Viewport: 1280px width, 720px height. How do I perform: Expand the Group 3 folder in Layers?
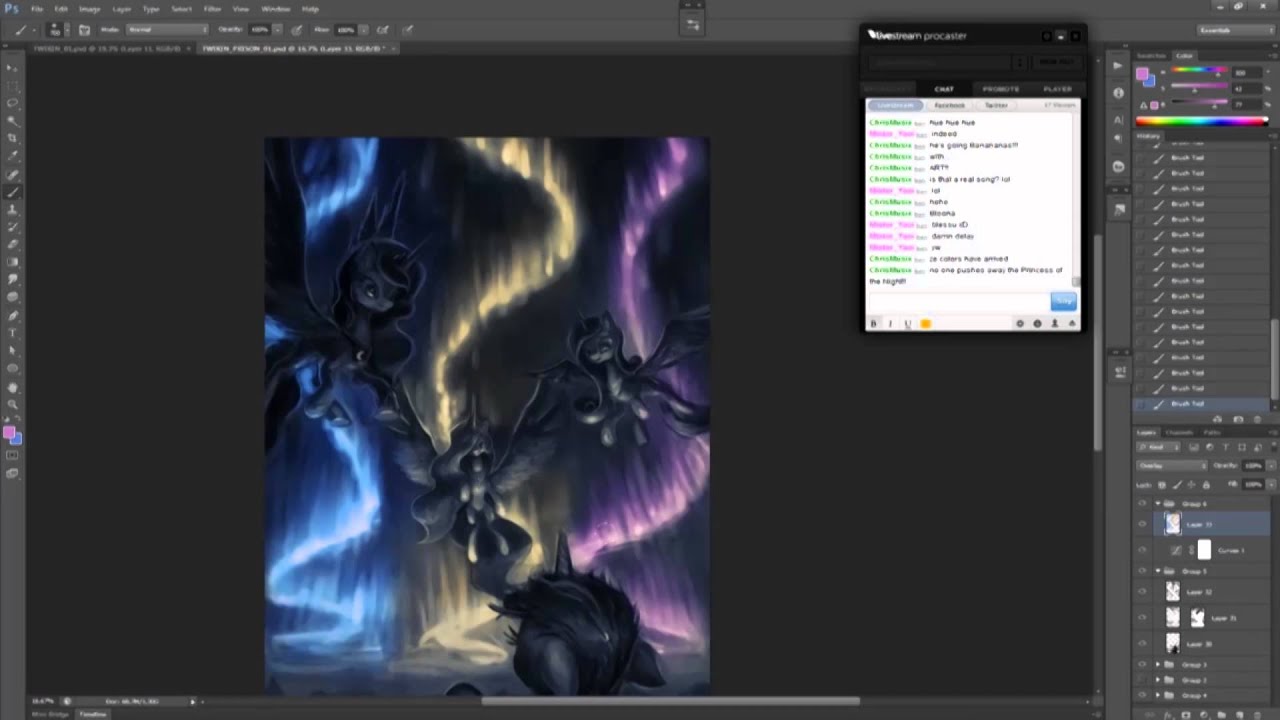[x=1158, y=664]
